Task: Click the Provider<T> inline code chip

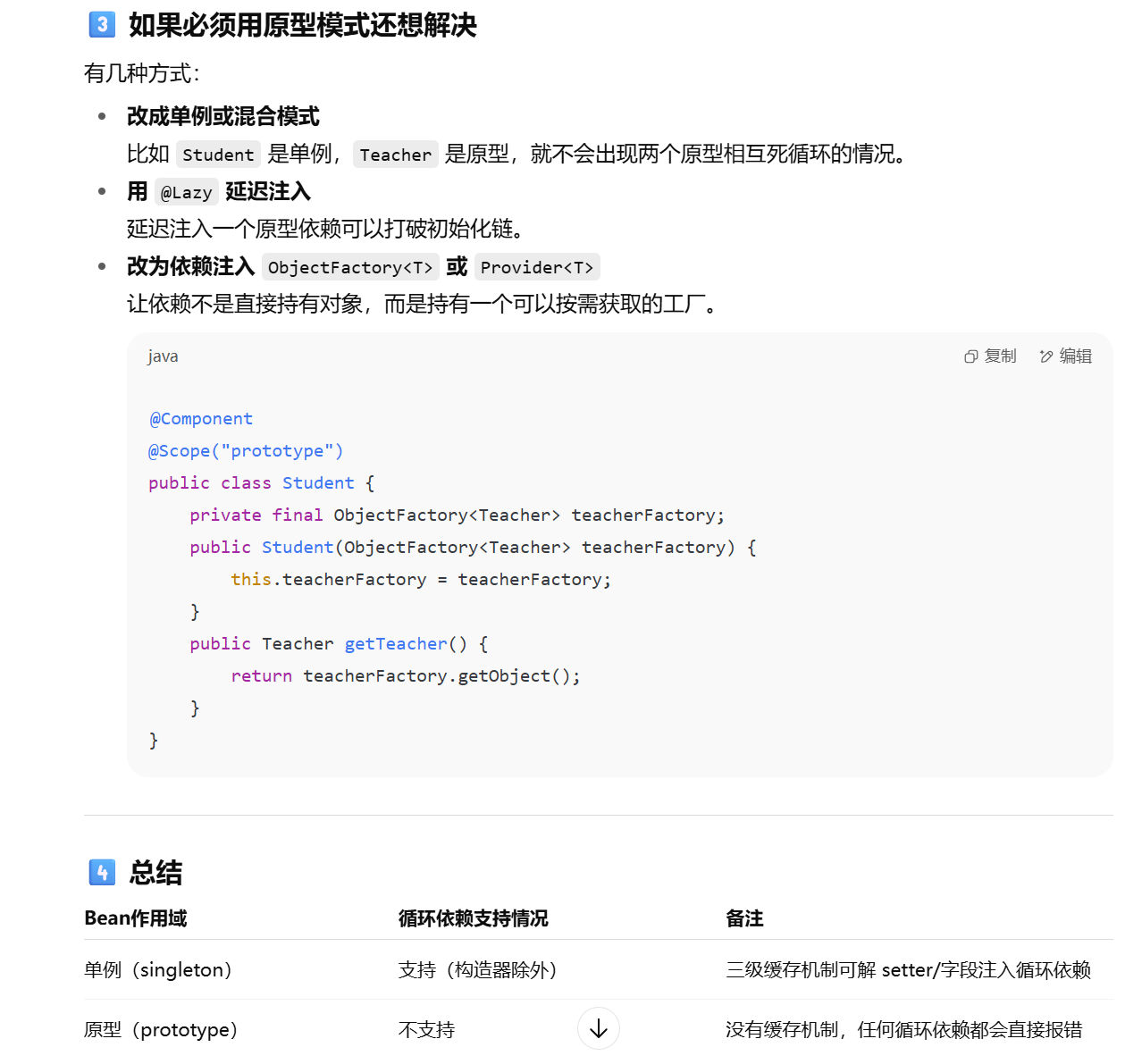Action: 536,267
